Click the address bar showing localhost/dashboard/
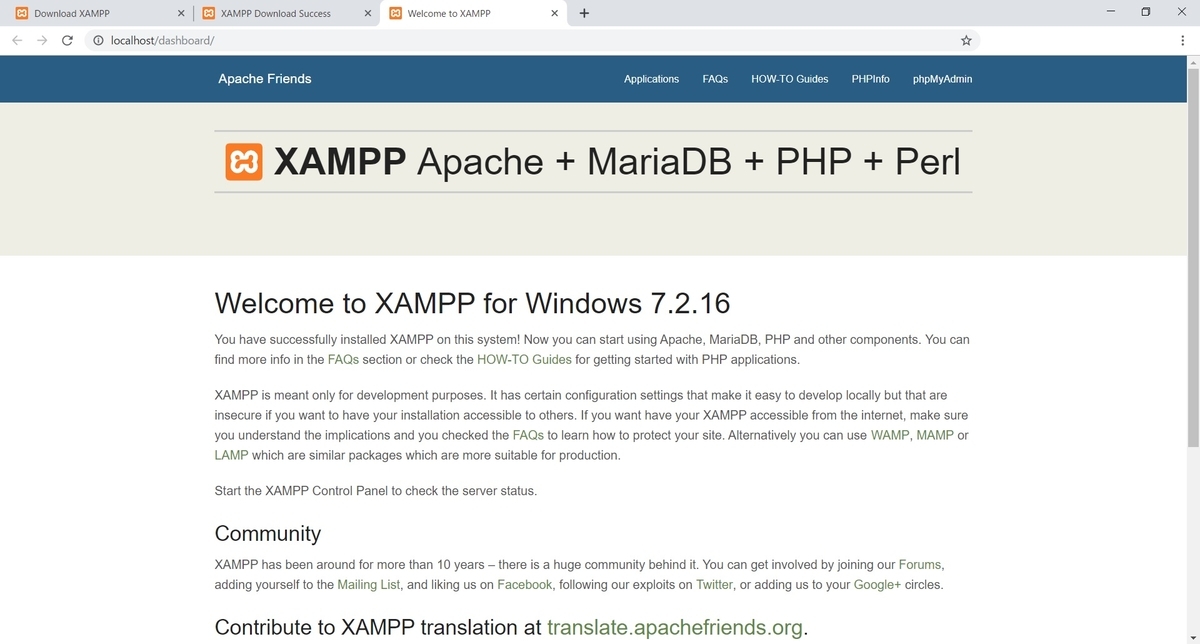This screenshot has height=644, width=1200. pyautogui.click(x=530, y=41)
